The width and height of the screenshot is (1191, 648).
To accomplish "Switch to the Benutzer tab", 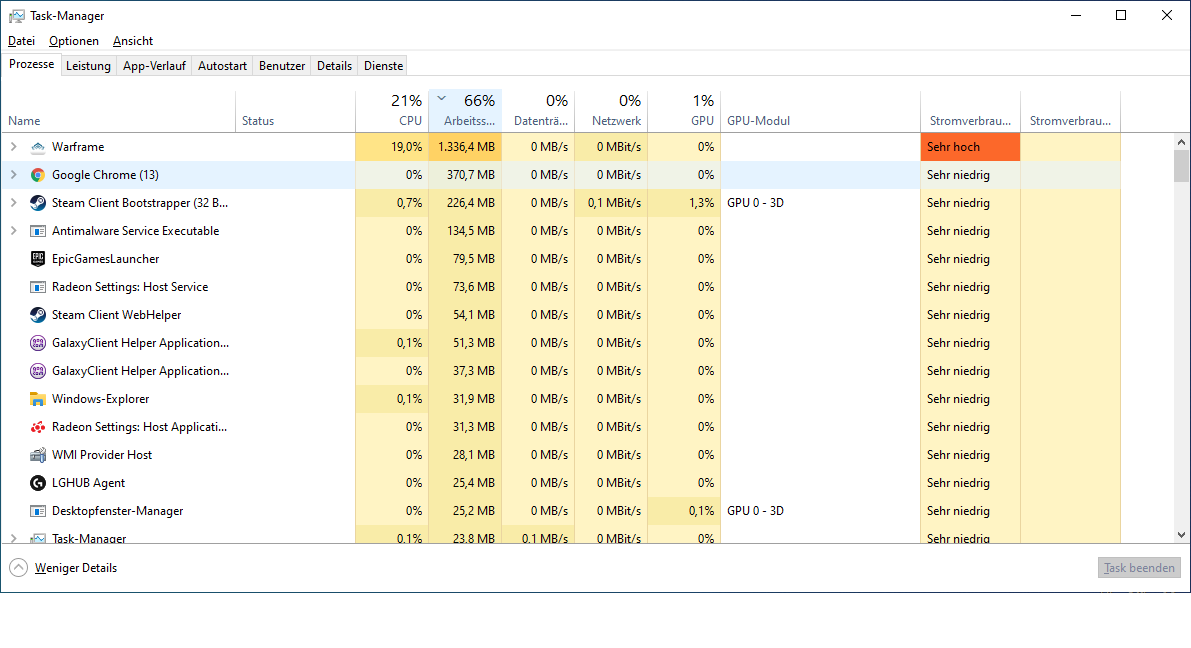I will 282,66.
